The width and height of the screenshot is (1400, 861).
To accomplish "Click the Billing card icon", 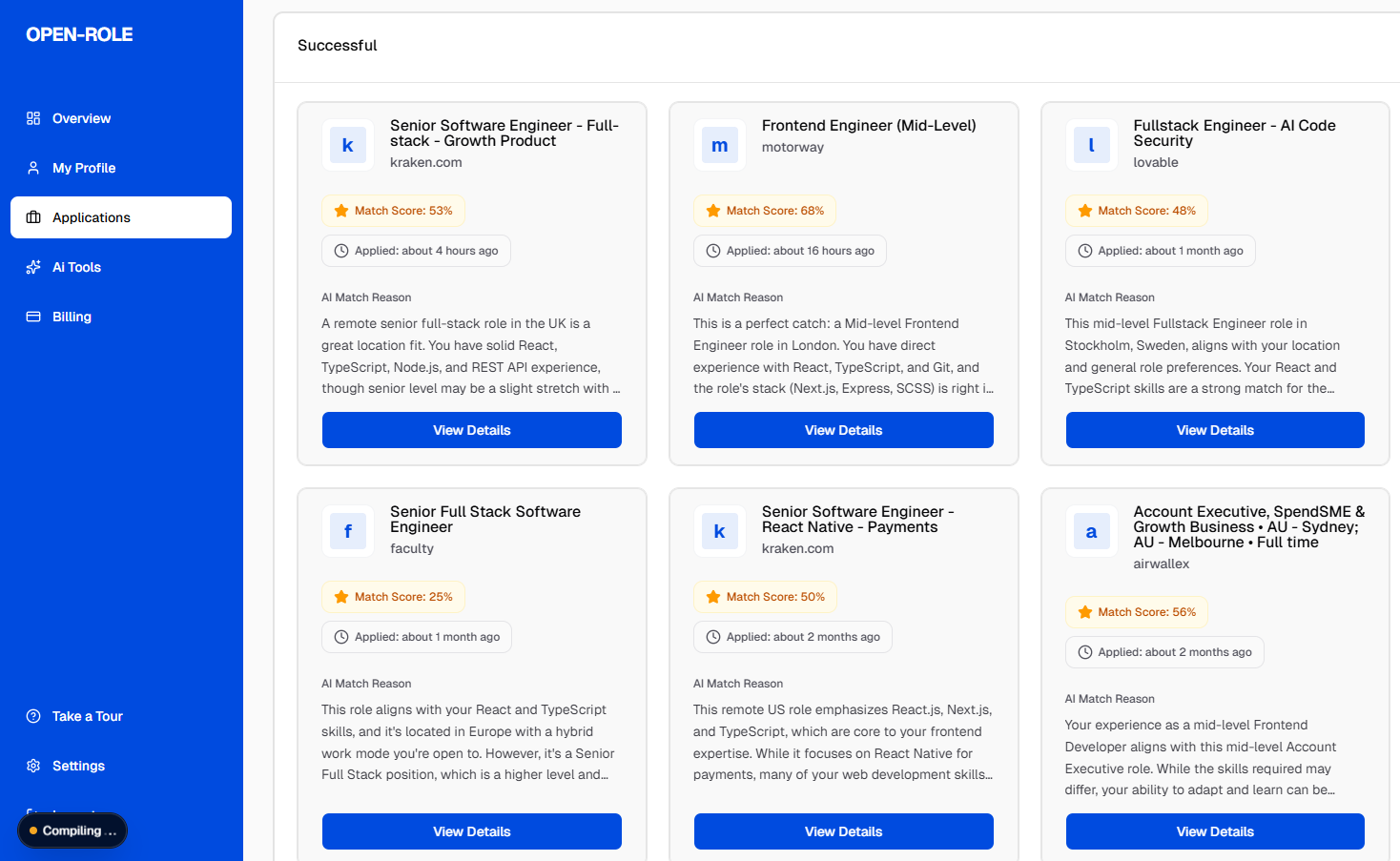I will [x=33, y=317].
